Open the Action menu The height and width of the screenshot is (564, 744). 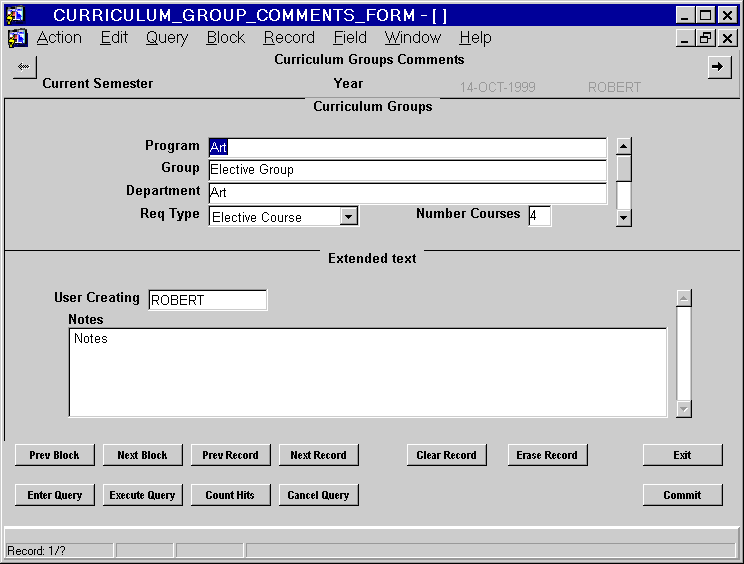pos(59,37)
